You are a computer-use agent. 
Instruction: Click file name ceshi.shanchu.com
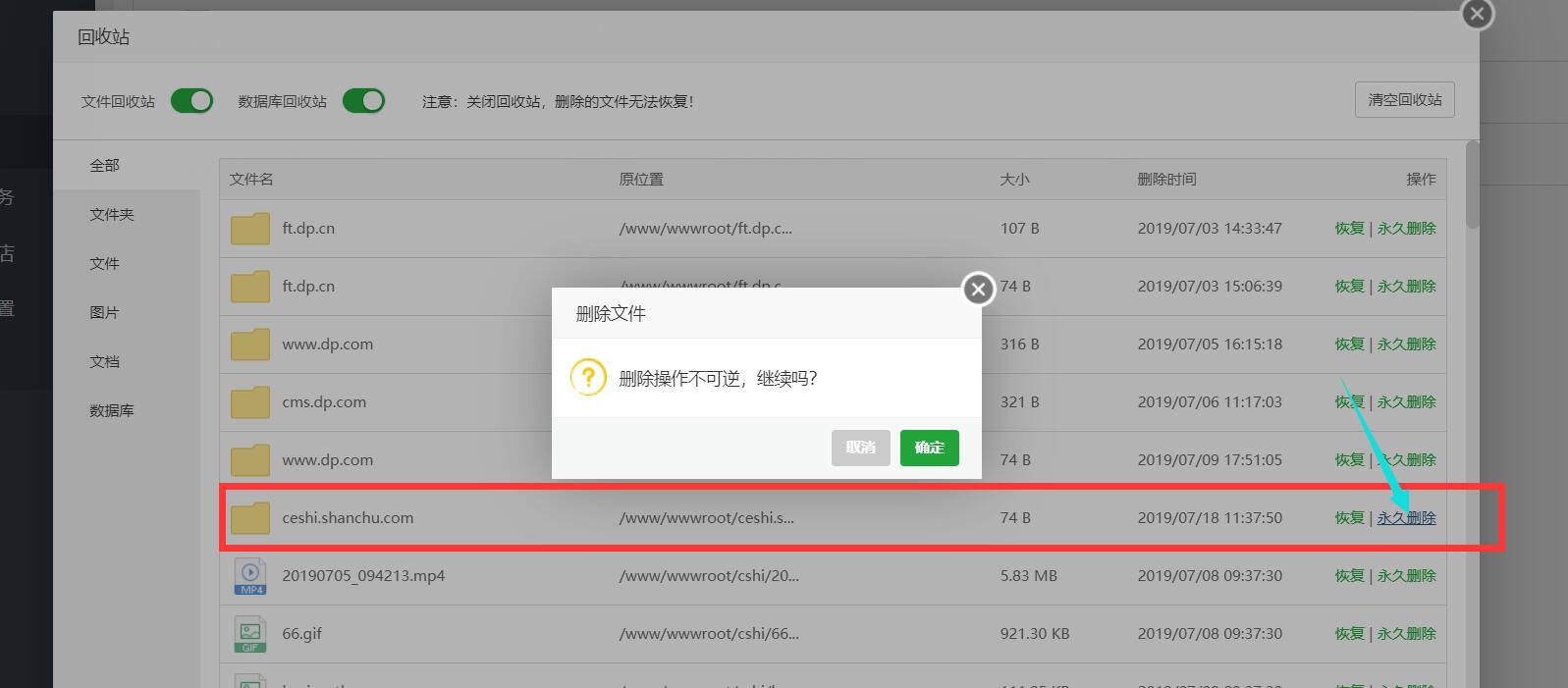coord(348,517)
